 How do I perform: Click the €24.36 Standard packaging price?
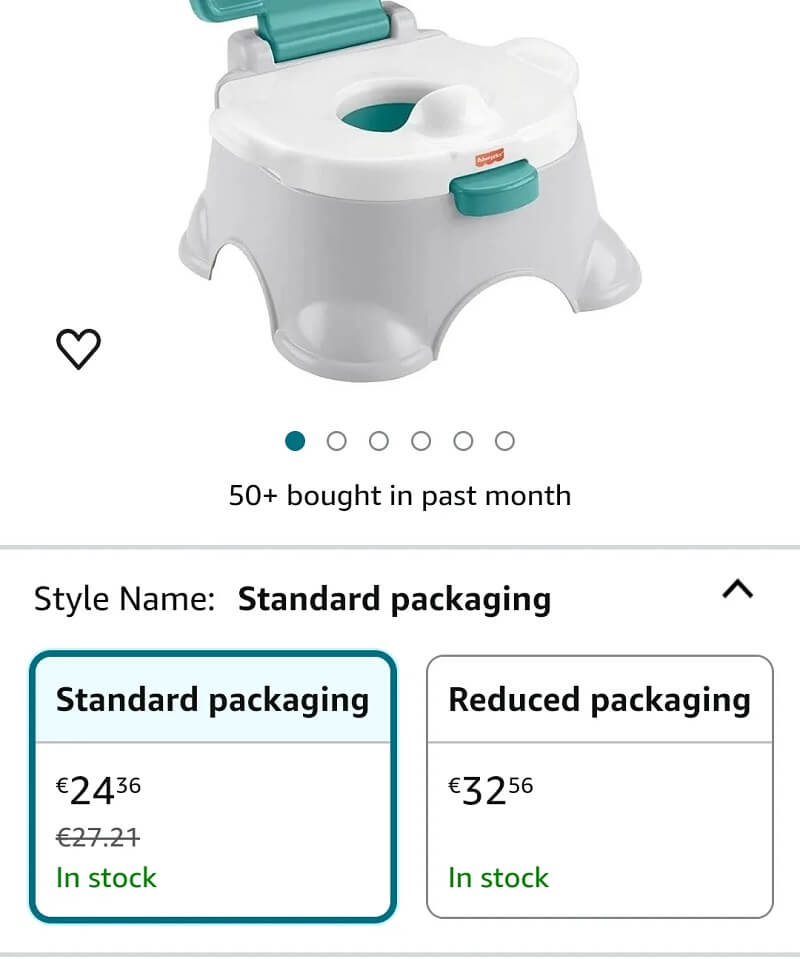(99, 791)
